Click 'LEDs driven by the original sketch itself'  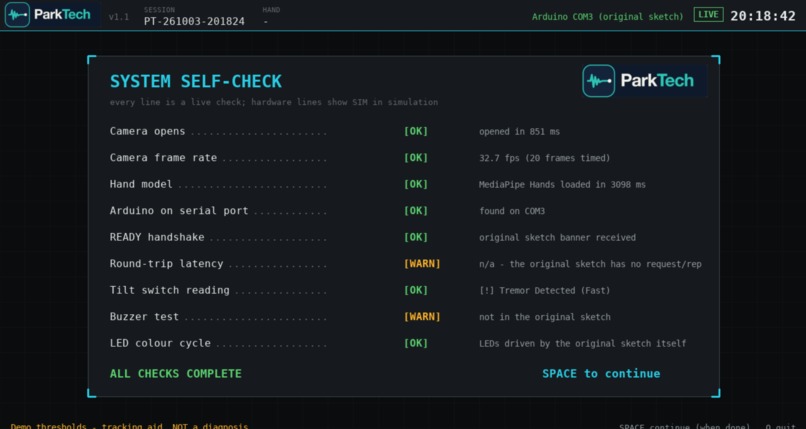tap(582, 344)
